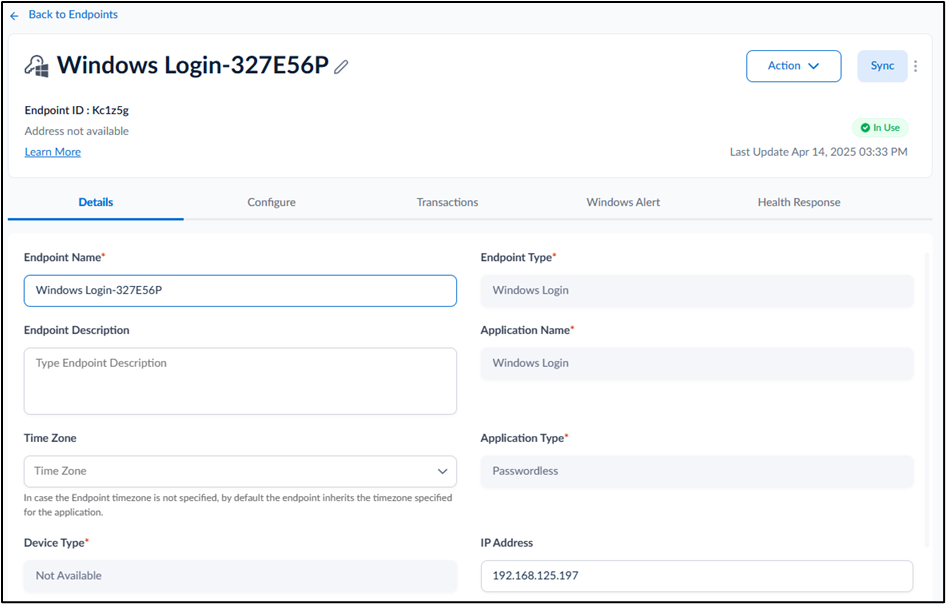This screenshot has width=946, height=604.
Task: Click the back arrow icon beside Back to Endpoints
Action: tap(14, 16)
